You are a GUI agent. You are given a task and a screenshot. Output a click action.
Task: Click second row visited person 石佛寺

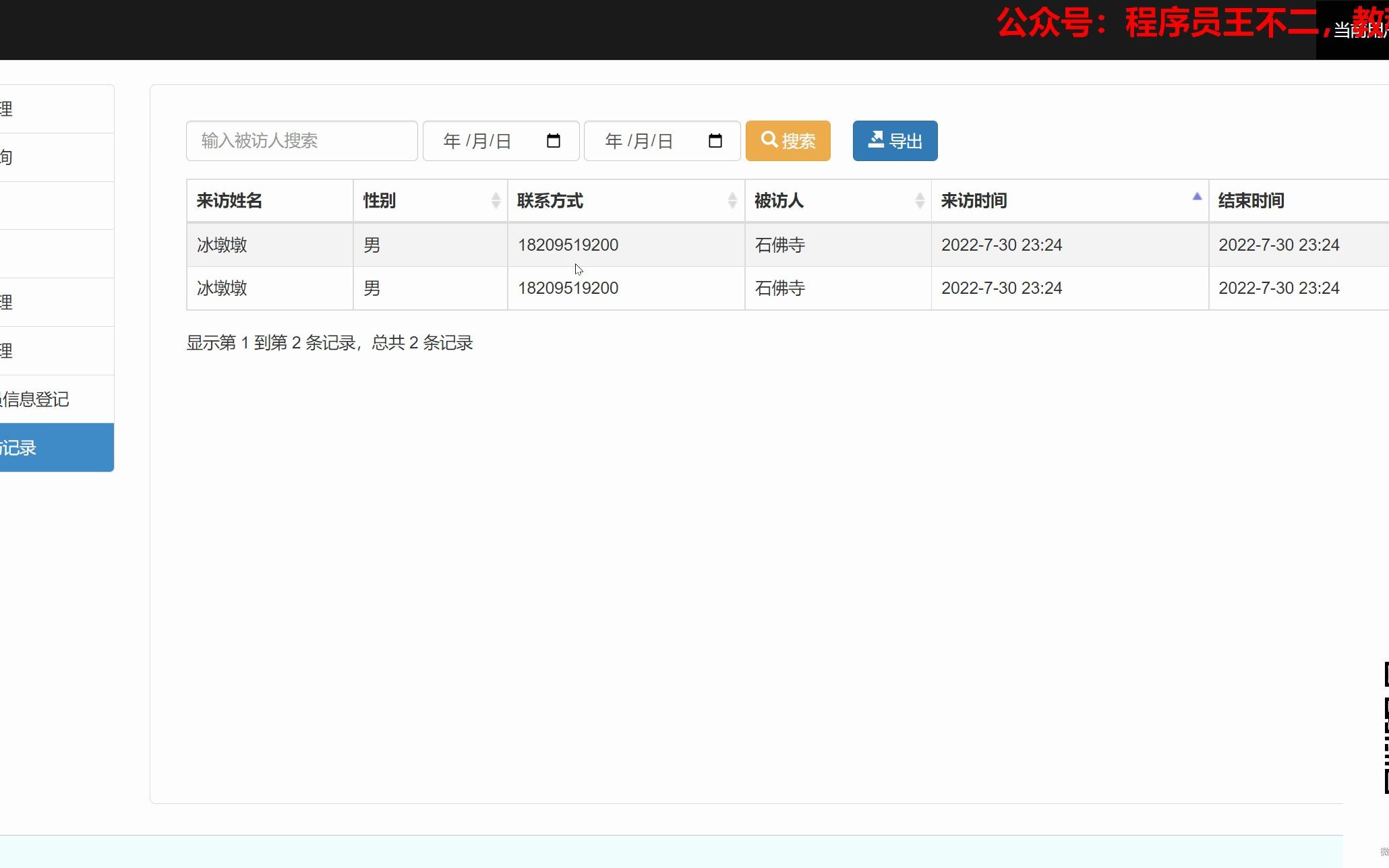pyautogui.click(x=780, y=288)
